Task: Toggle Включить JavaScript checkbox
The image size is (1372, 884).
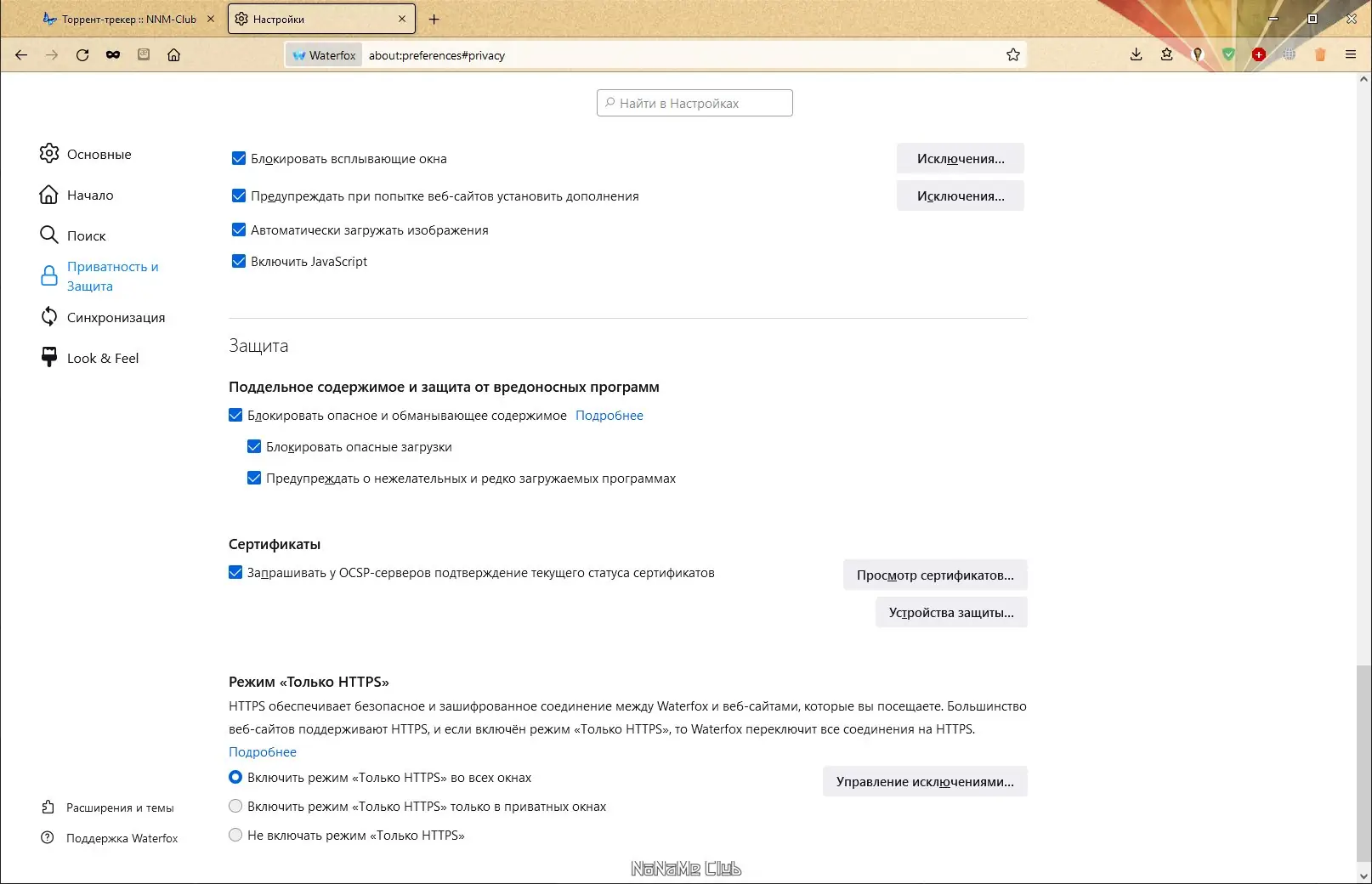Action: (x=239, y=261)
